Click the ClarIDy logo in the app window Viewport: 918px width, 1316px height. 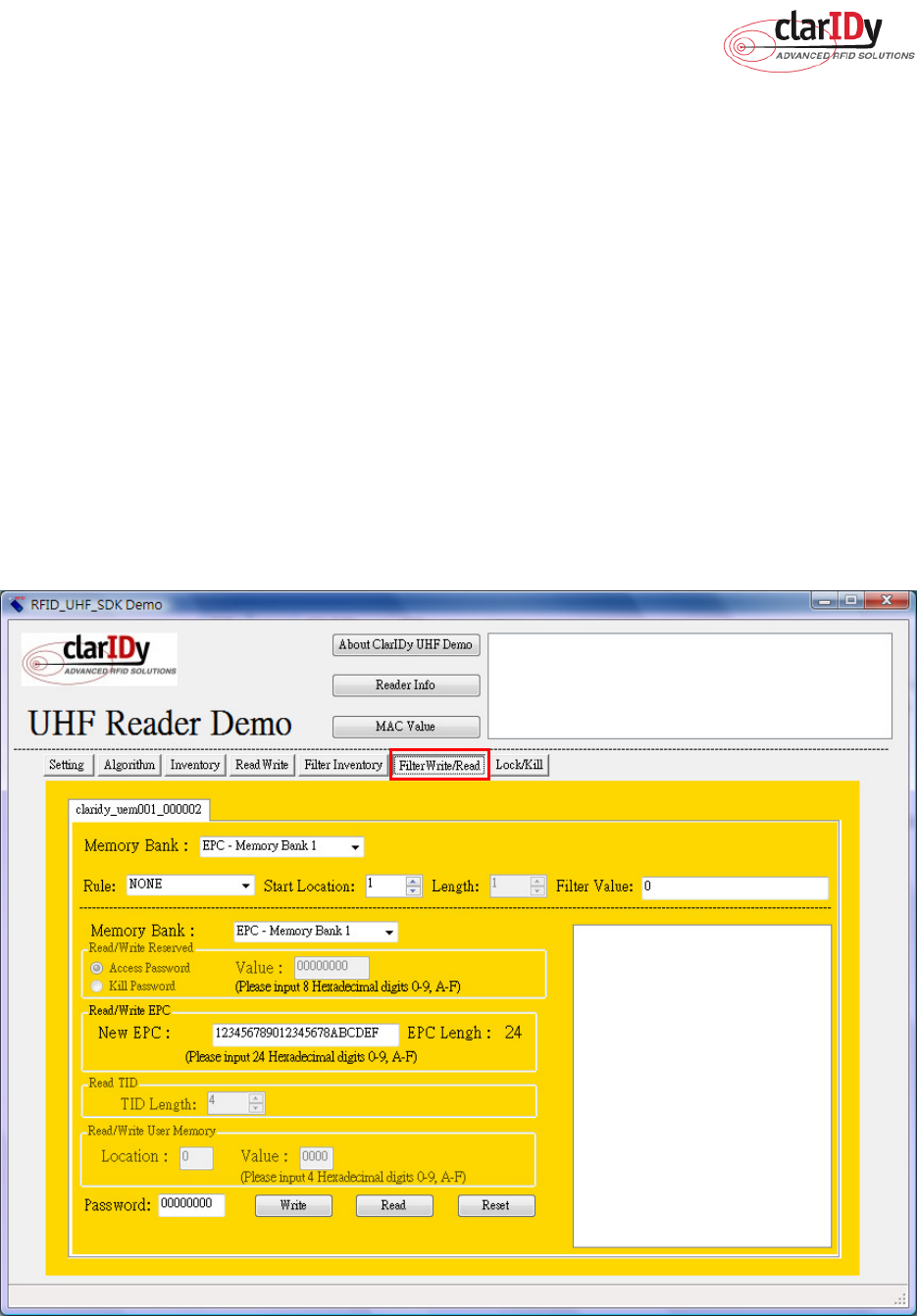[100, 659]
